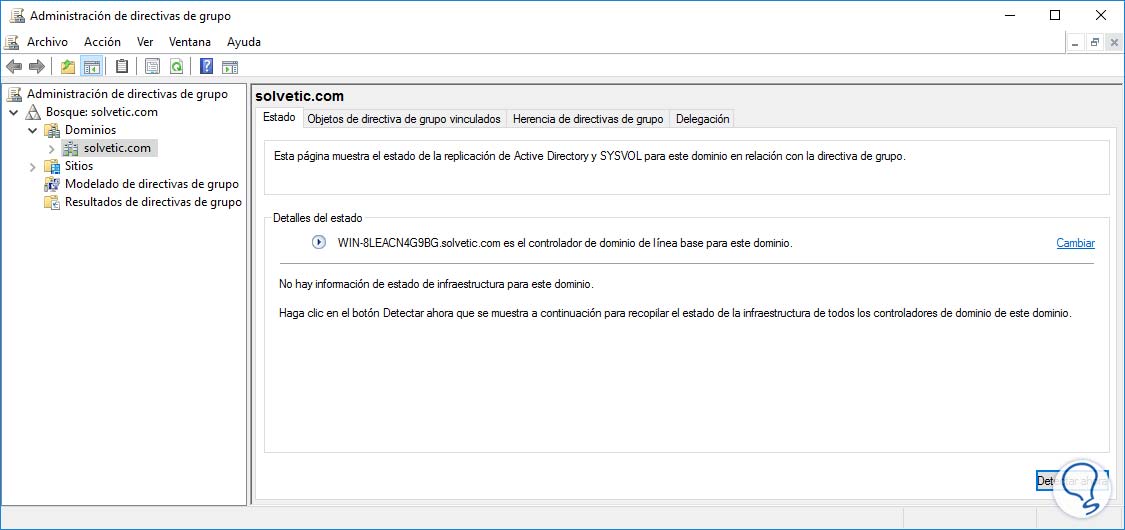Image resolution: width=1125 pixels, height=530 pixels.
Task: Select the solvetic.com tree label
Action: point(117,148)
